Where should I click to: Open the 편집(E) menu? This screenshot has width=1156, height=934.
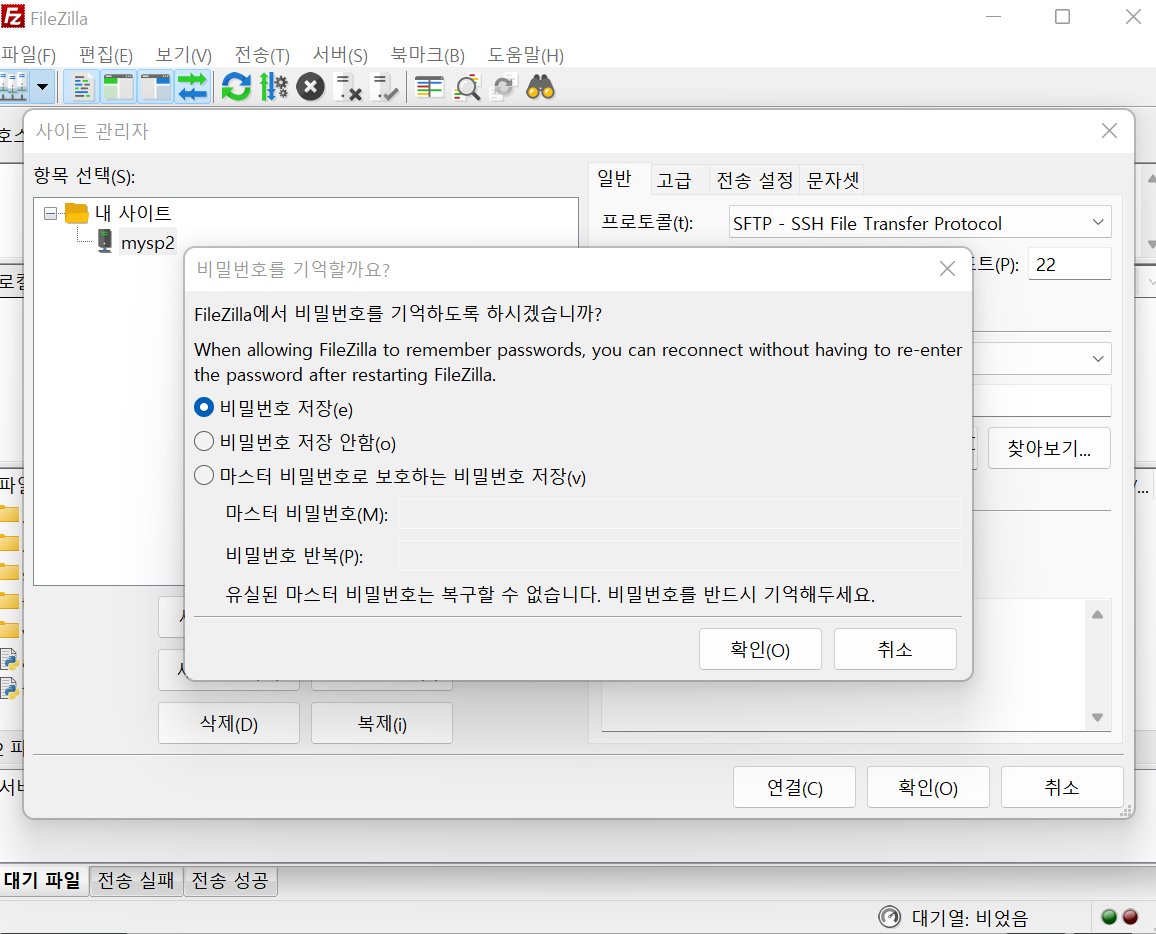tap(105, 55)
